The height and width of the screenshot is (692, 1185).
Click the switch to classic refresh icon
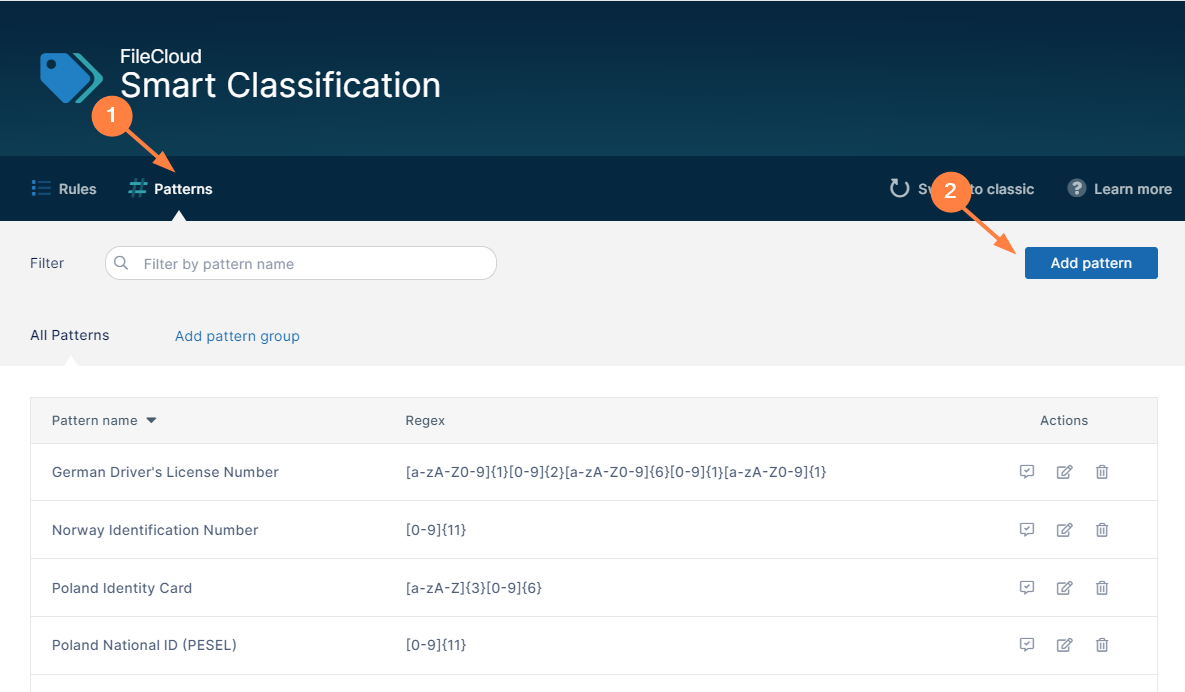pyautogui.click(x=899, y=188)
